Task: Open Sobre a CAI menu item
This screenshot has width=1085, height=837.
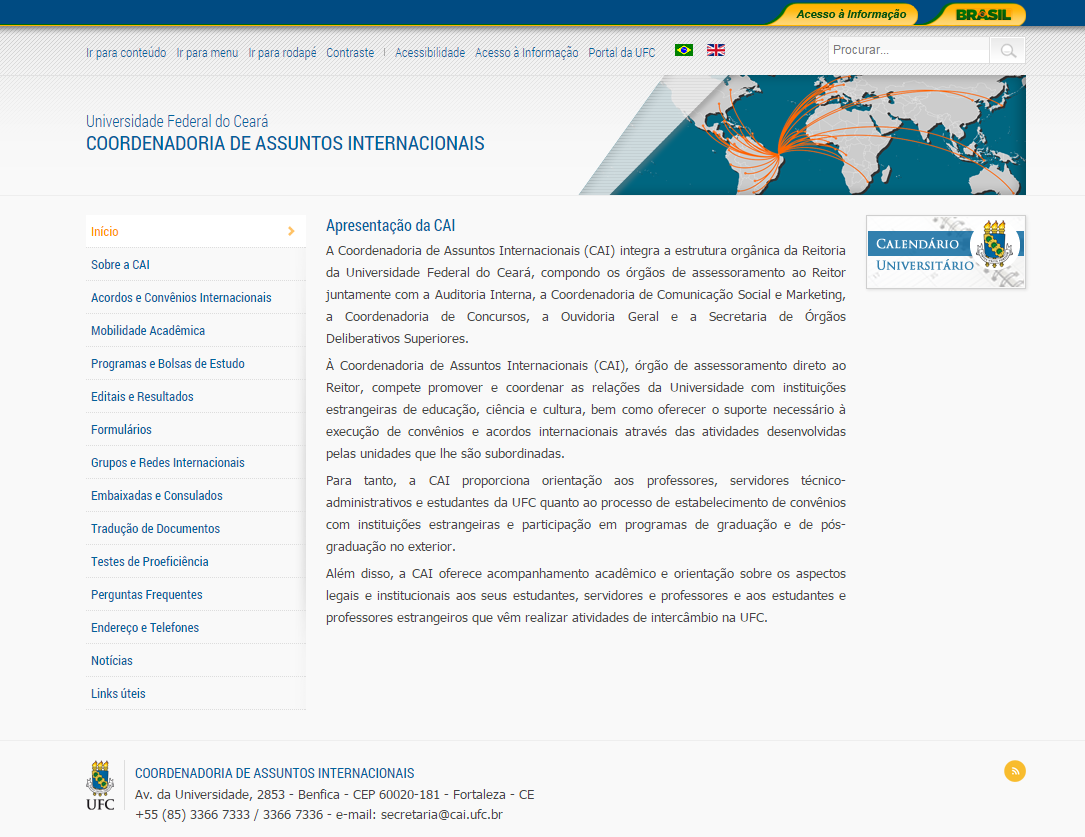Action: point(120,265)
